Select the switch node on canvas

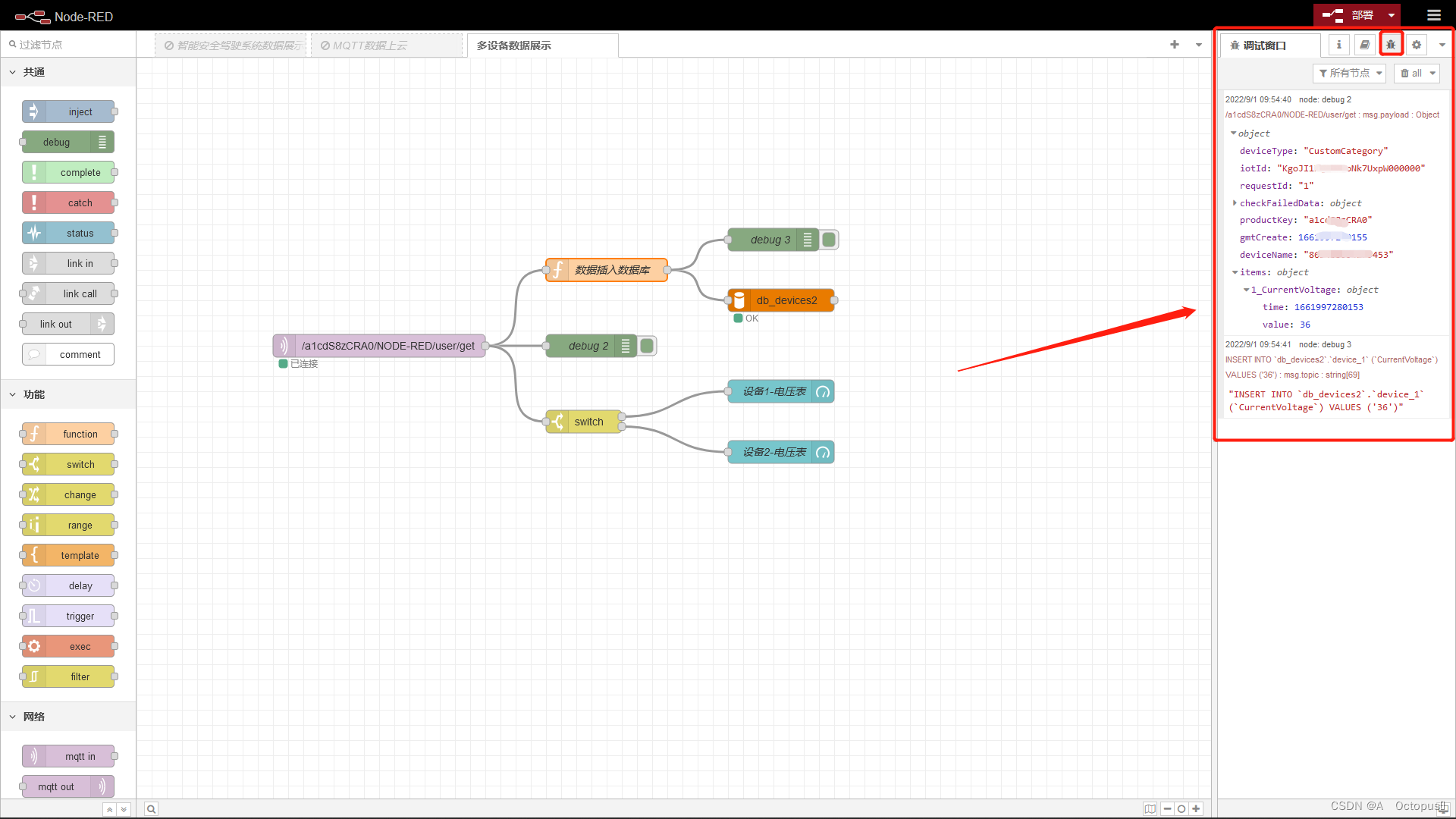(x=584, y=422)
